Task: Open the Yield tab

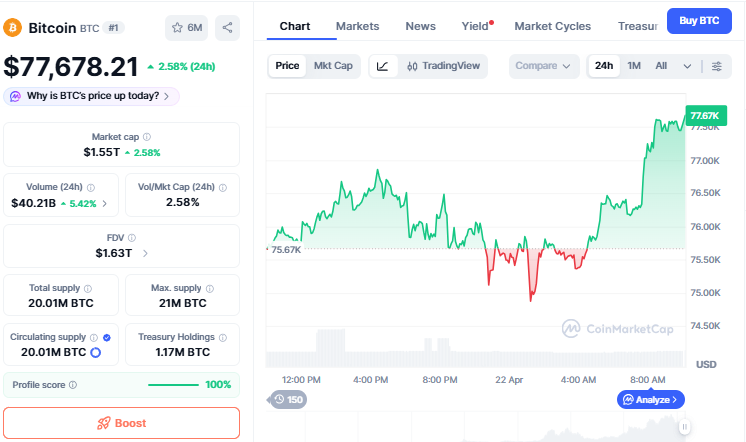Action: click(x=475, y=26)
